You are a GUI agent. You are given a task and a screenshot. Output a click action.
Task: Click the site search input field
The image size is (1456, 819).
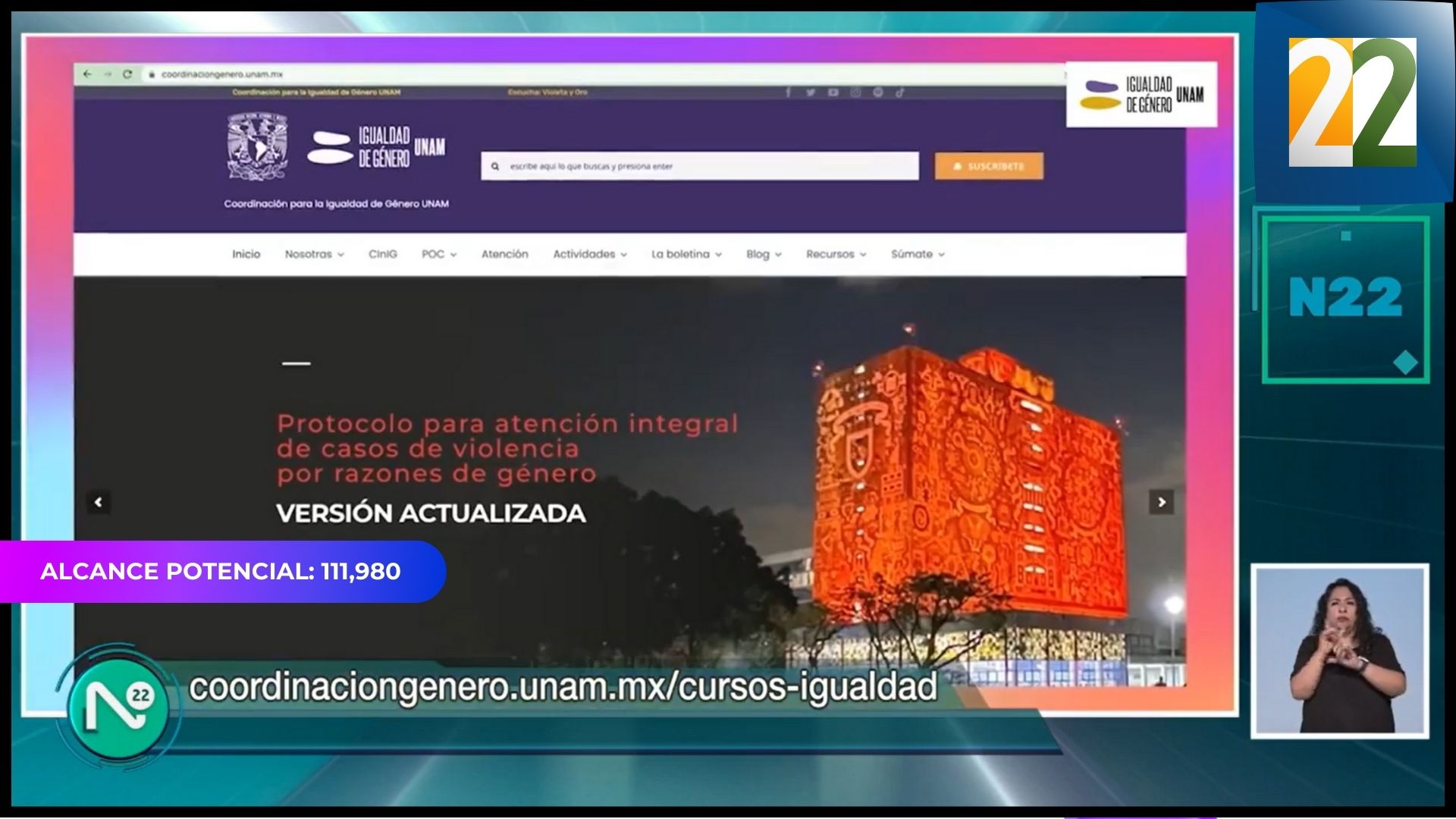pyautogui.click(x=705, y=166)
